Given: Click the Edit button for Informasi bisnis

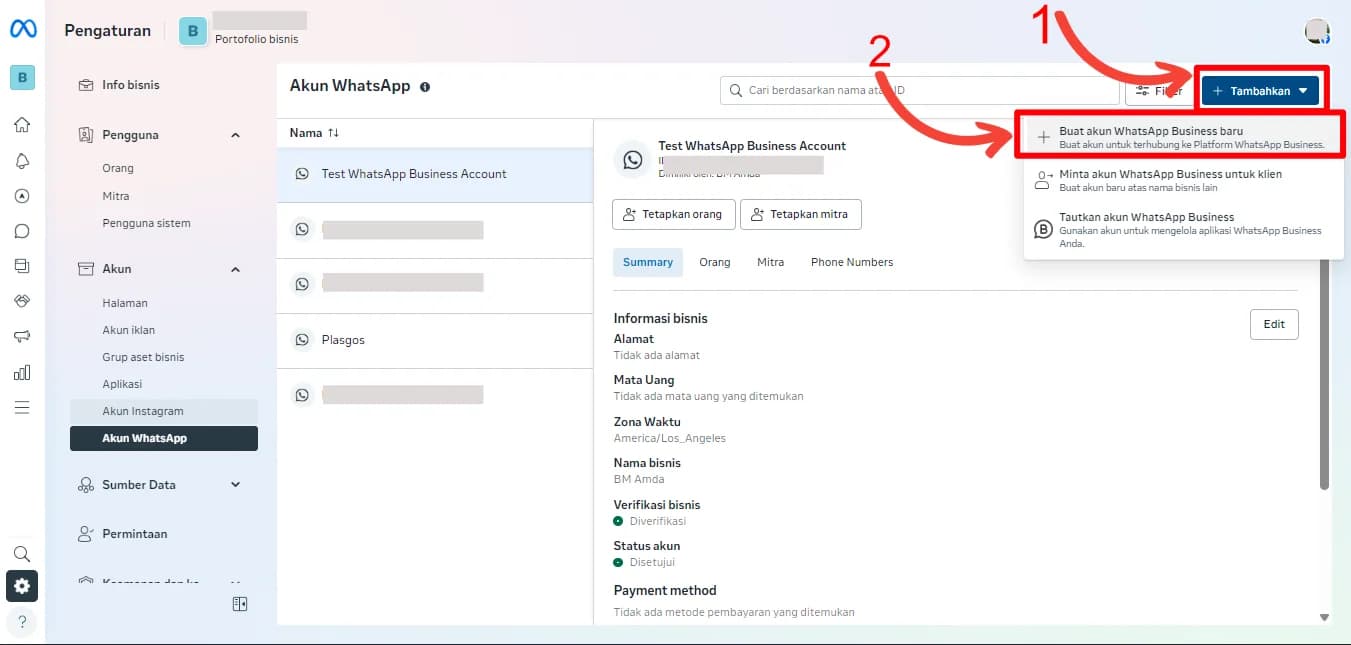Looking at the screenshot, I should (x=1273, y=324).
